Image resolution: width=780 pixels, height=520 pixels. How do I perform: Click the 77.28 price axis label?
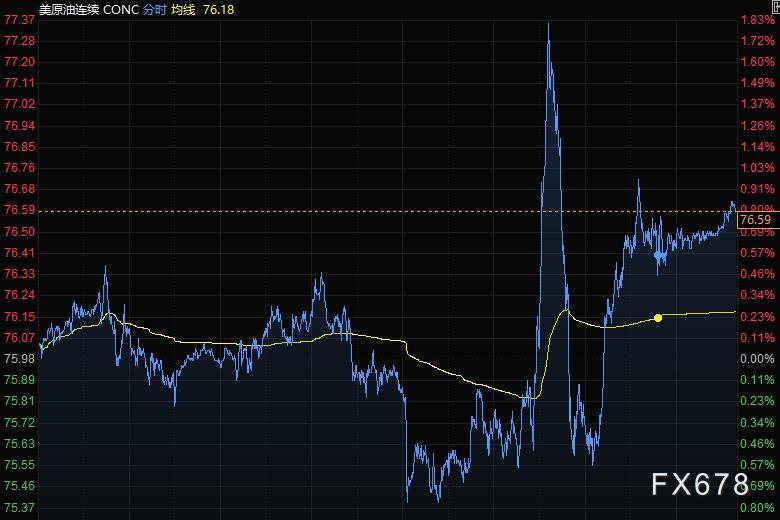point(19,41)
